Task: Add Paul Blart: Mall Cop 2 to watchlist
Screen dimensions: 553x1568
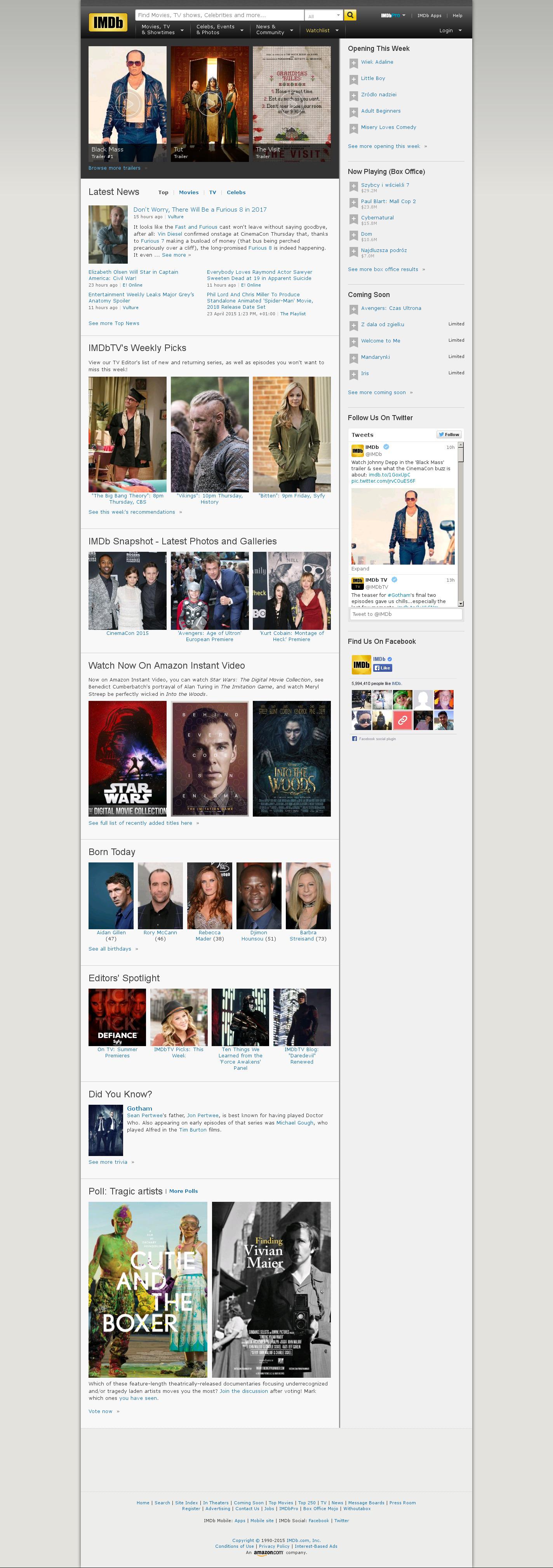Action: click(x=353, y=203)
